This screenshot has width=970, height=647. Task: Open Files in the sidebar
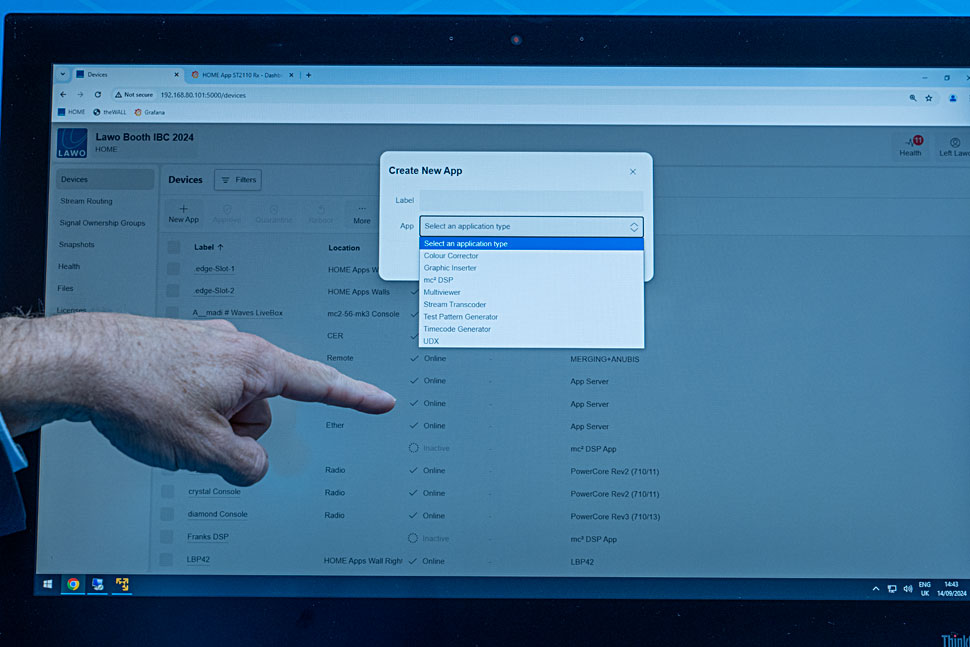(x=65, y=288)
